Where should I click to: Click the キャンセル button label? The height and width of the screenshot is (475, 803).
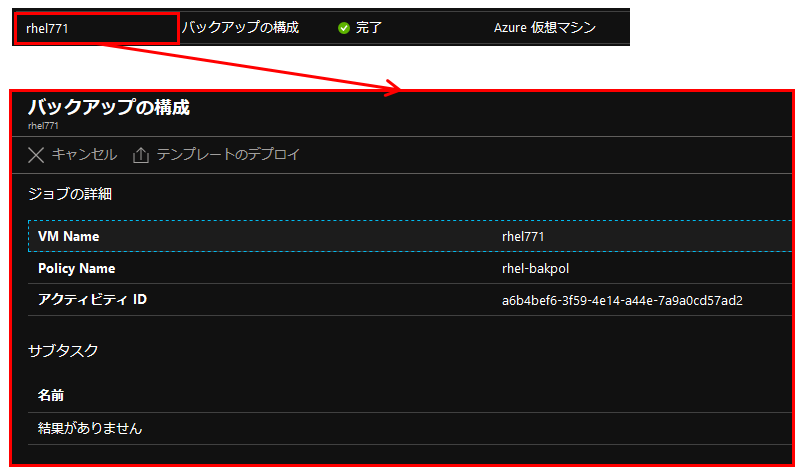click(84, 154)
